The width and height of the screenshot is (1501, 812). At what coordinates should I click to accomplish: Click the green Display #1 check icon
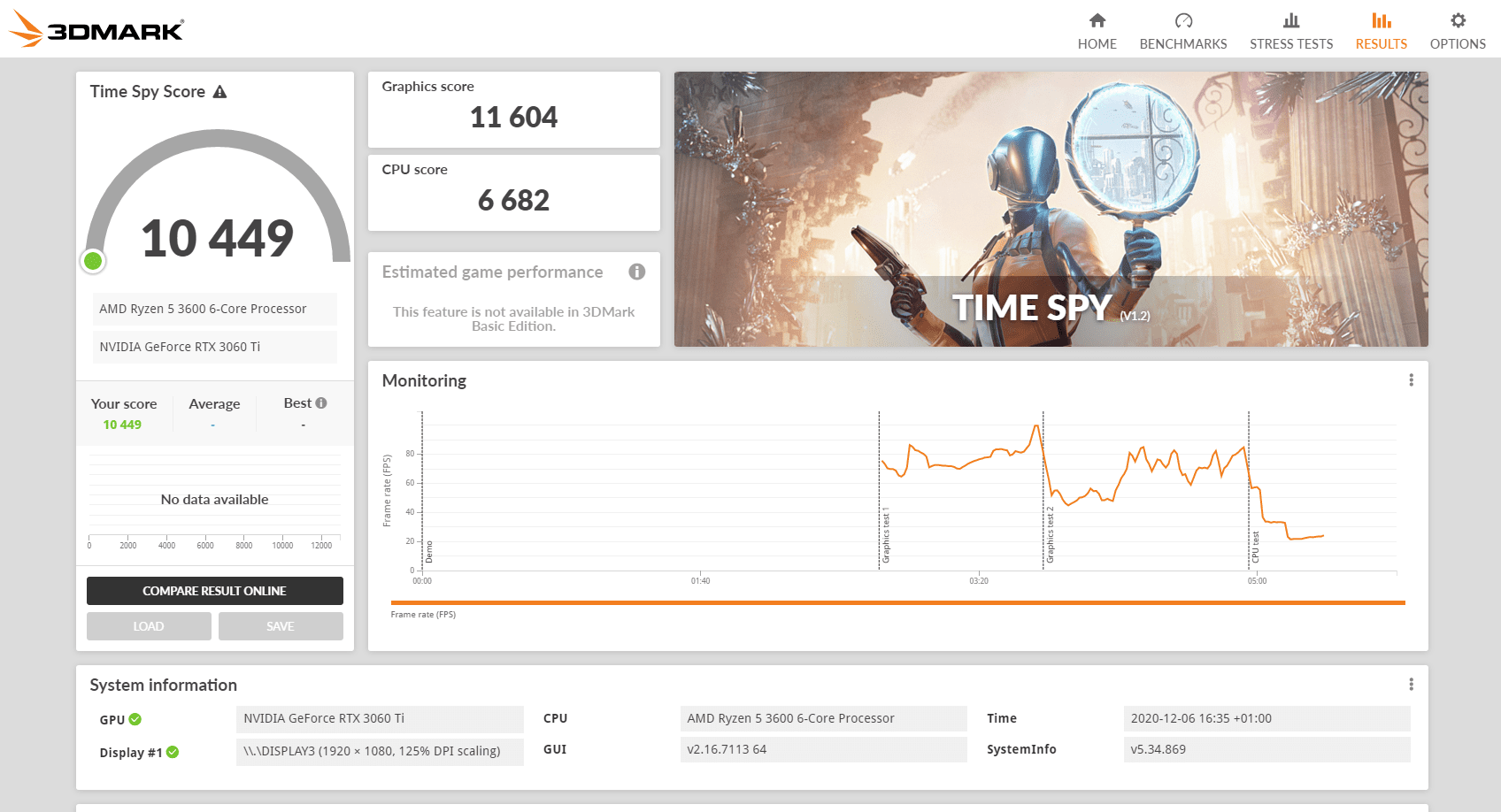(x=173, y=752)
